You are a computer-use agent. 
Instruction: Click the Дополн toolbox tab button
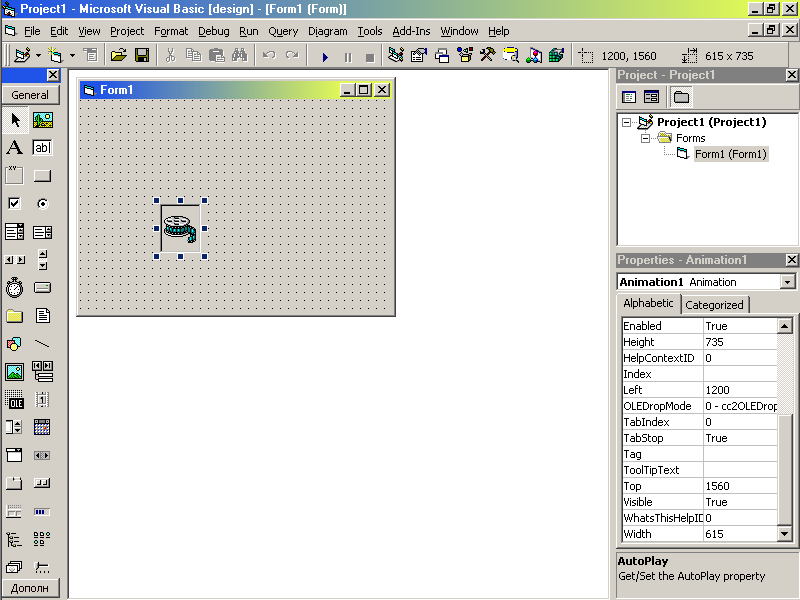[x=30, y=588]
